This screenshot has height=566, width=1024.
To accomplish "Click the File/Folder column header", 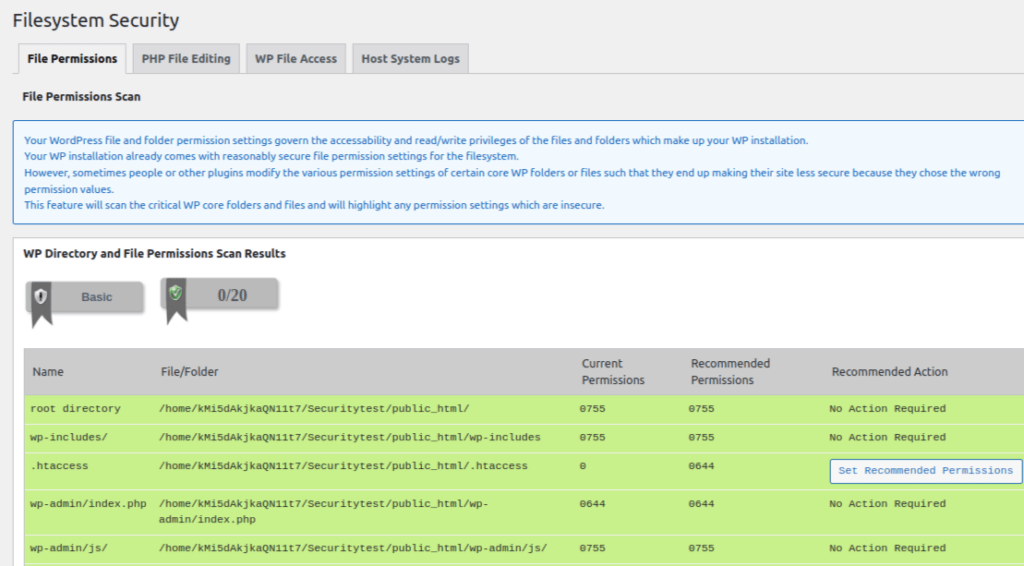I will (x=189, y=371).
